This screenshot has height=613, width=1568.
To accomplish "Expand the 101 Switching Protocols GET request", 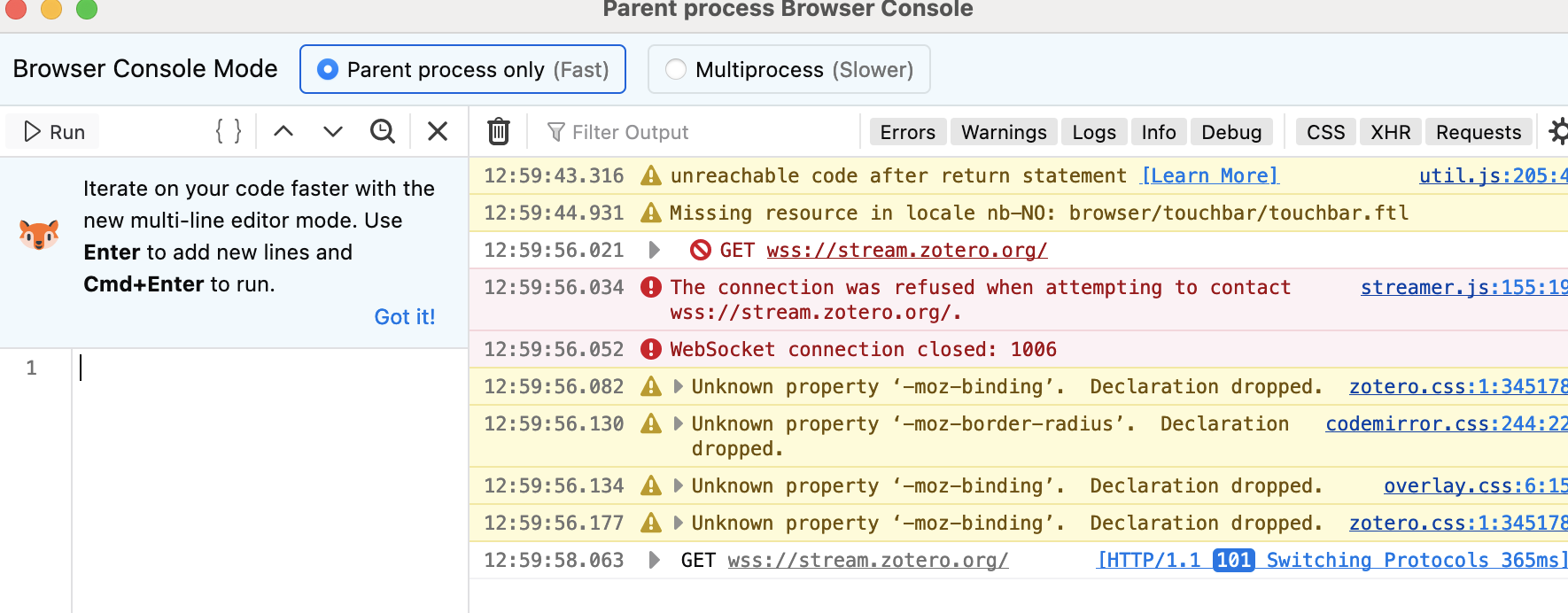I will [x=655, y=560].
